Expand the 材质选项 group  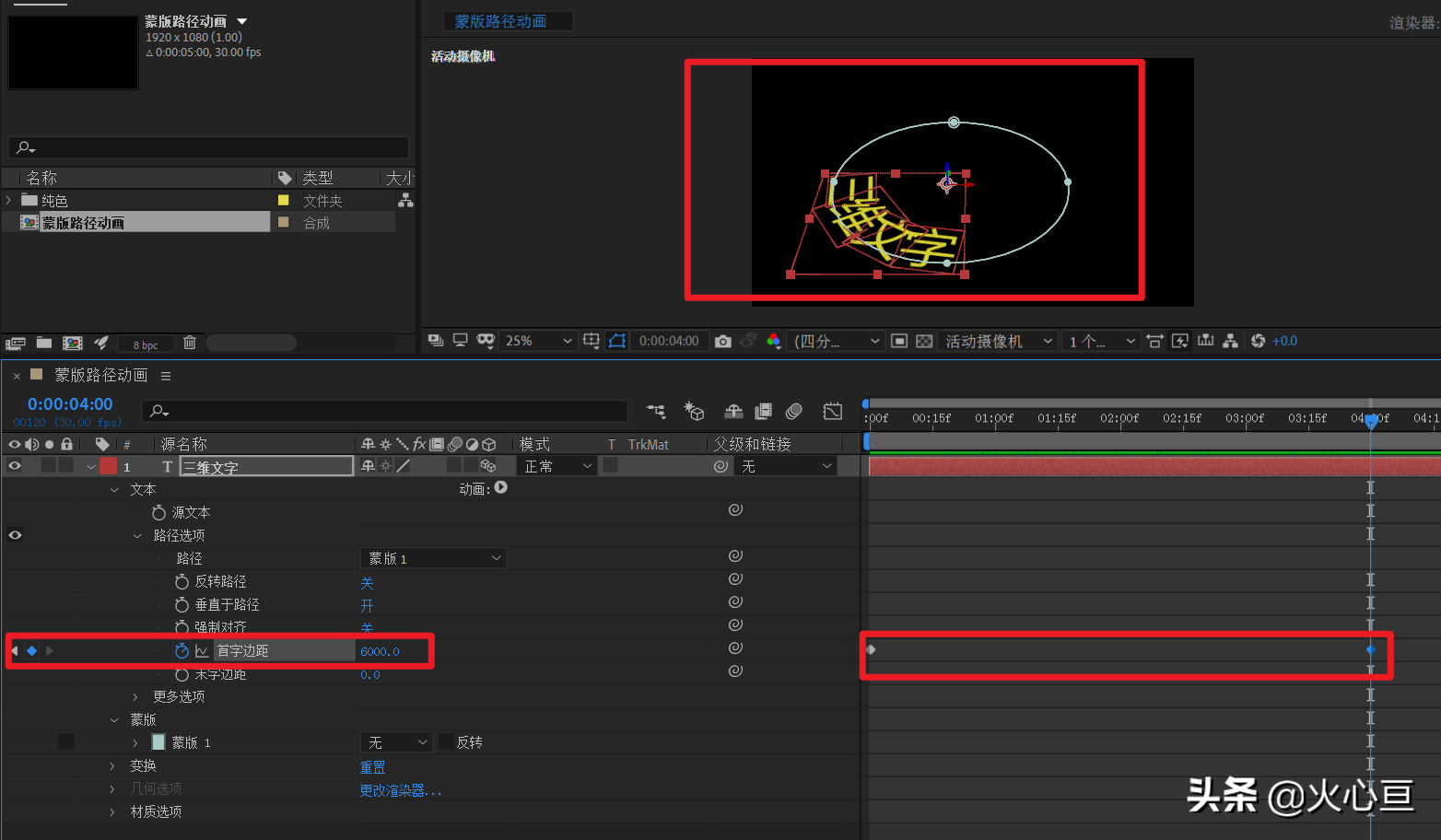(112, 812)
